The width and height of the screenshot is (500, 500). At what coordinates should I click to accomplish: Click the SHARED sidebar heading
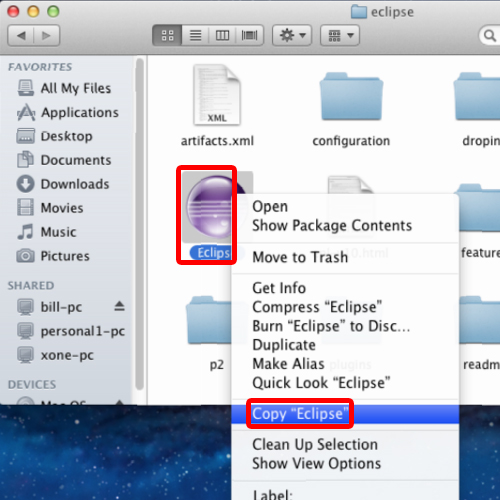click(x=31, y=286)
